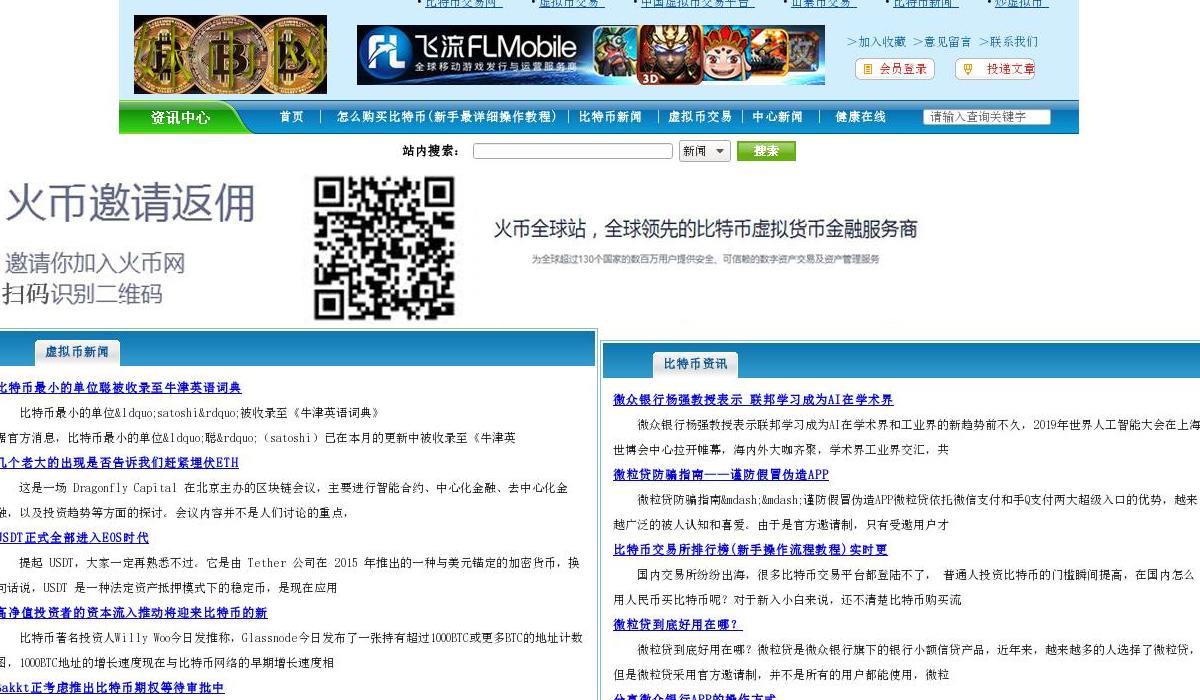Click the 火币全球站 slogan text
The image size is (1200, 700).
pyautogui.click(x=705, y=229)
